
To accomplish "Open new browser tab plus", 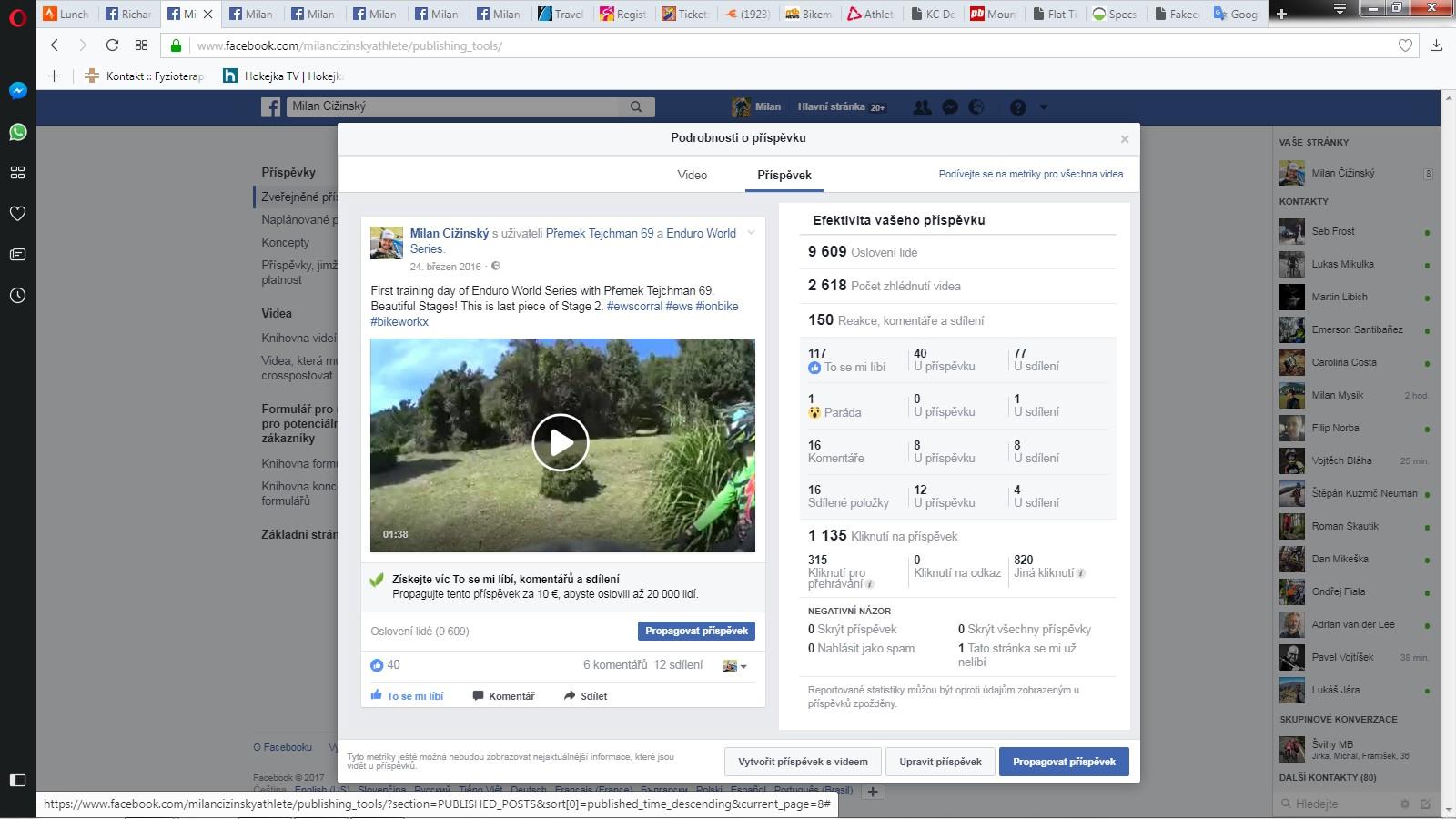I will click(1282, 14).
